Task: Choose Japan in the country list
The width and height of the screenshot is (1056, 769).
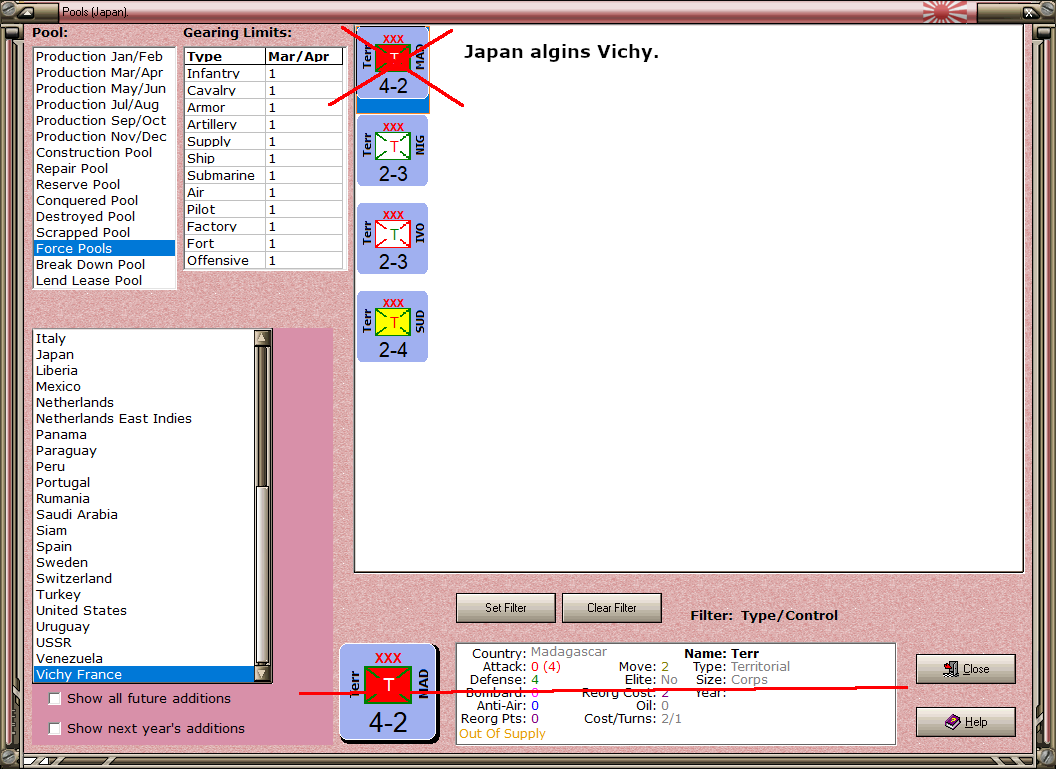Action: 144,355
